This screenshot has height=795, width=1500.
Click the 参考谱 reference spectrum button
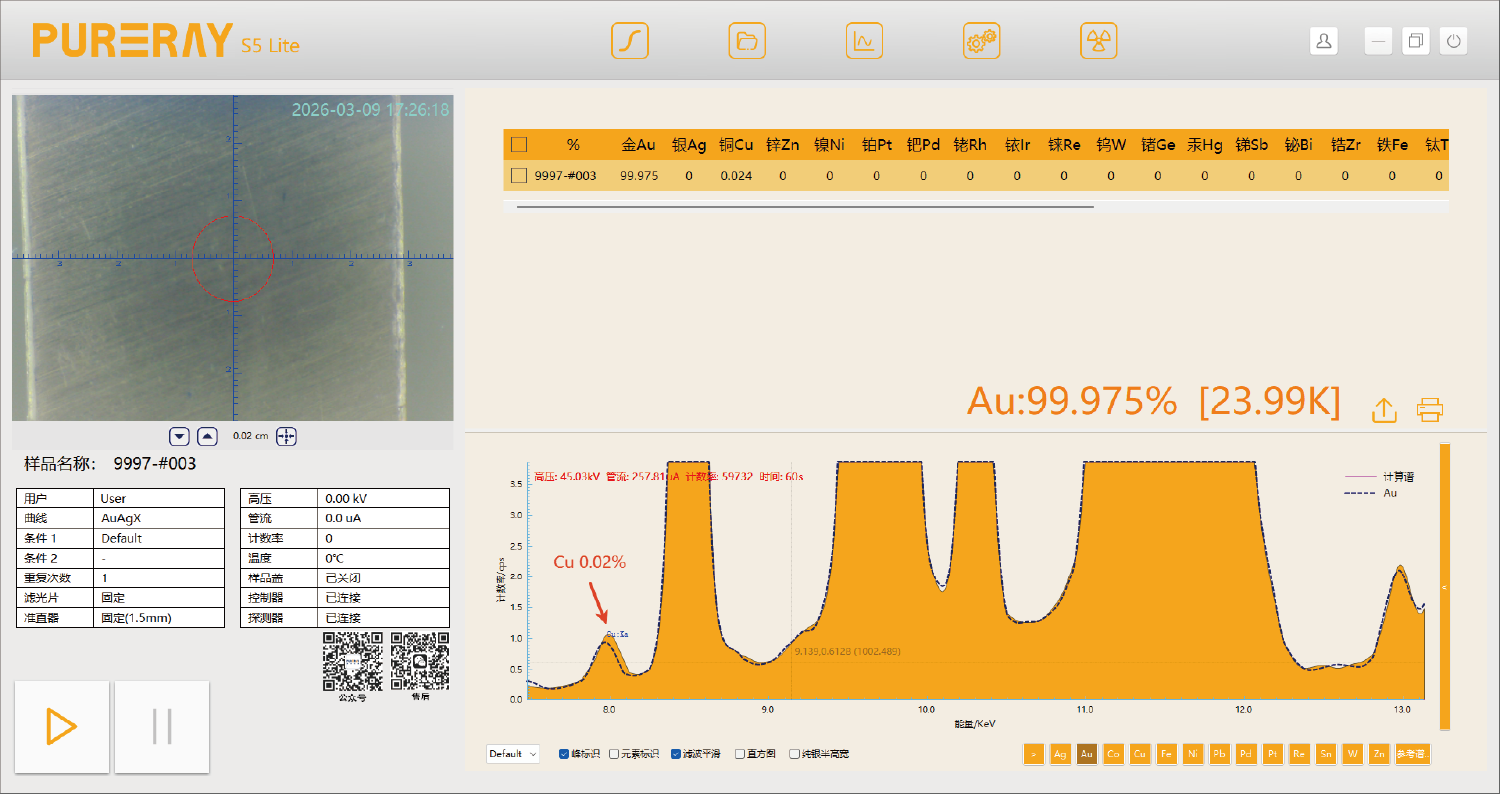coord(1412,754)
